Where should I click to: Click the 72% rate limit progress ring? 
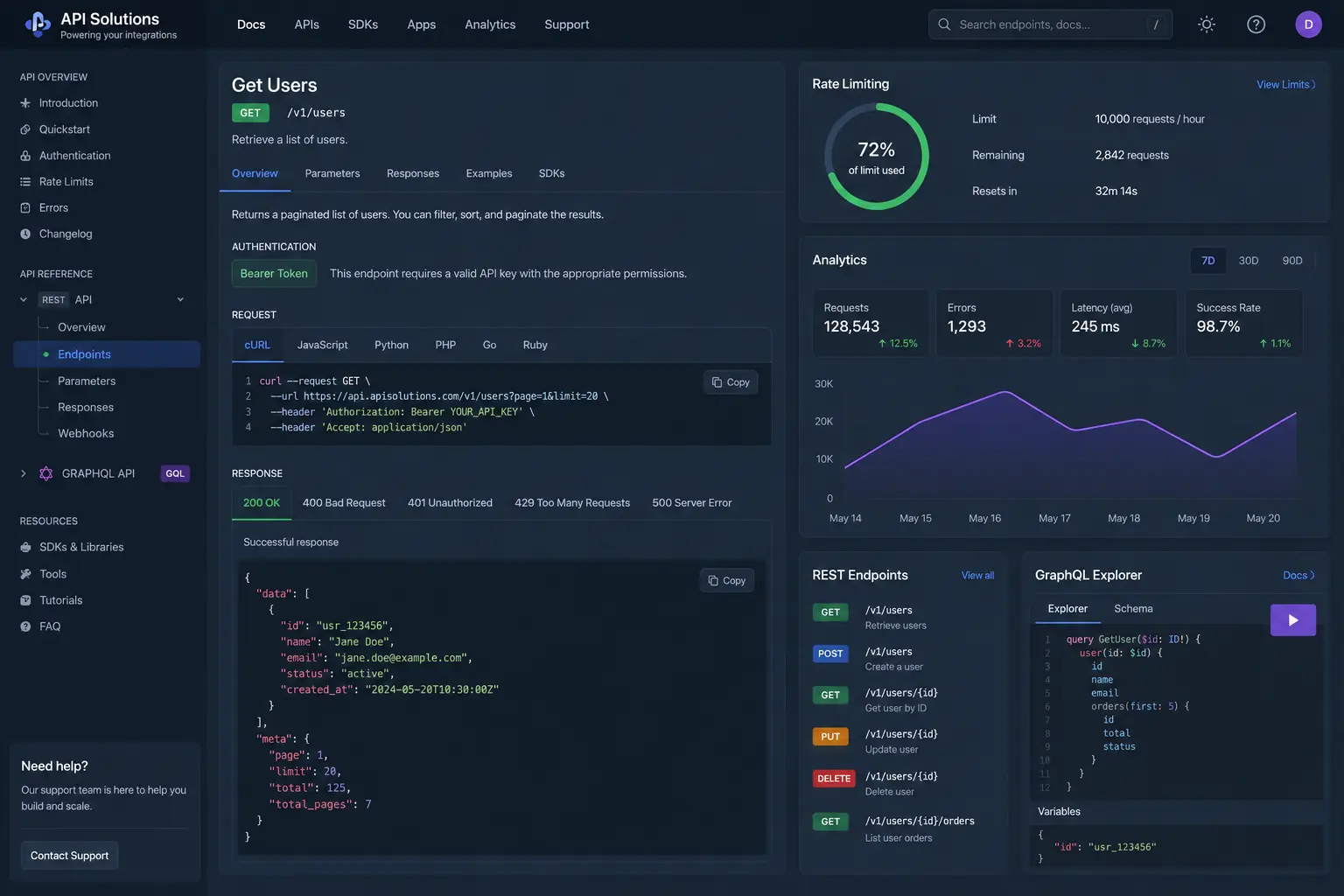click(876, 157)
